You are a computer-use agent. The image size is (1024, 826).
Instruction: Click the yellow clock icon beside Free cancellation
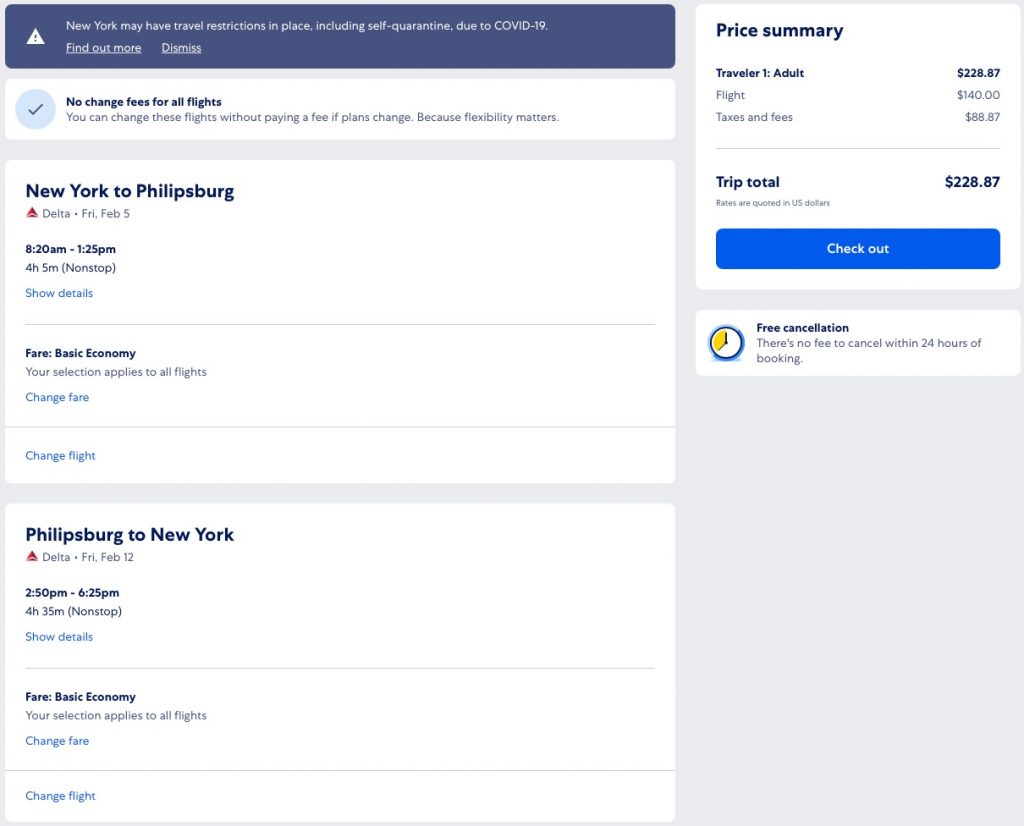tap(726, 343)
